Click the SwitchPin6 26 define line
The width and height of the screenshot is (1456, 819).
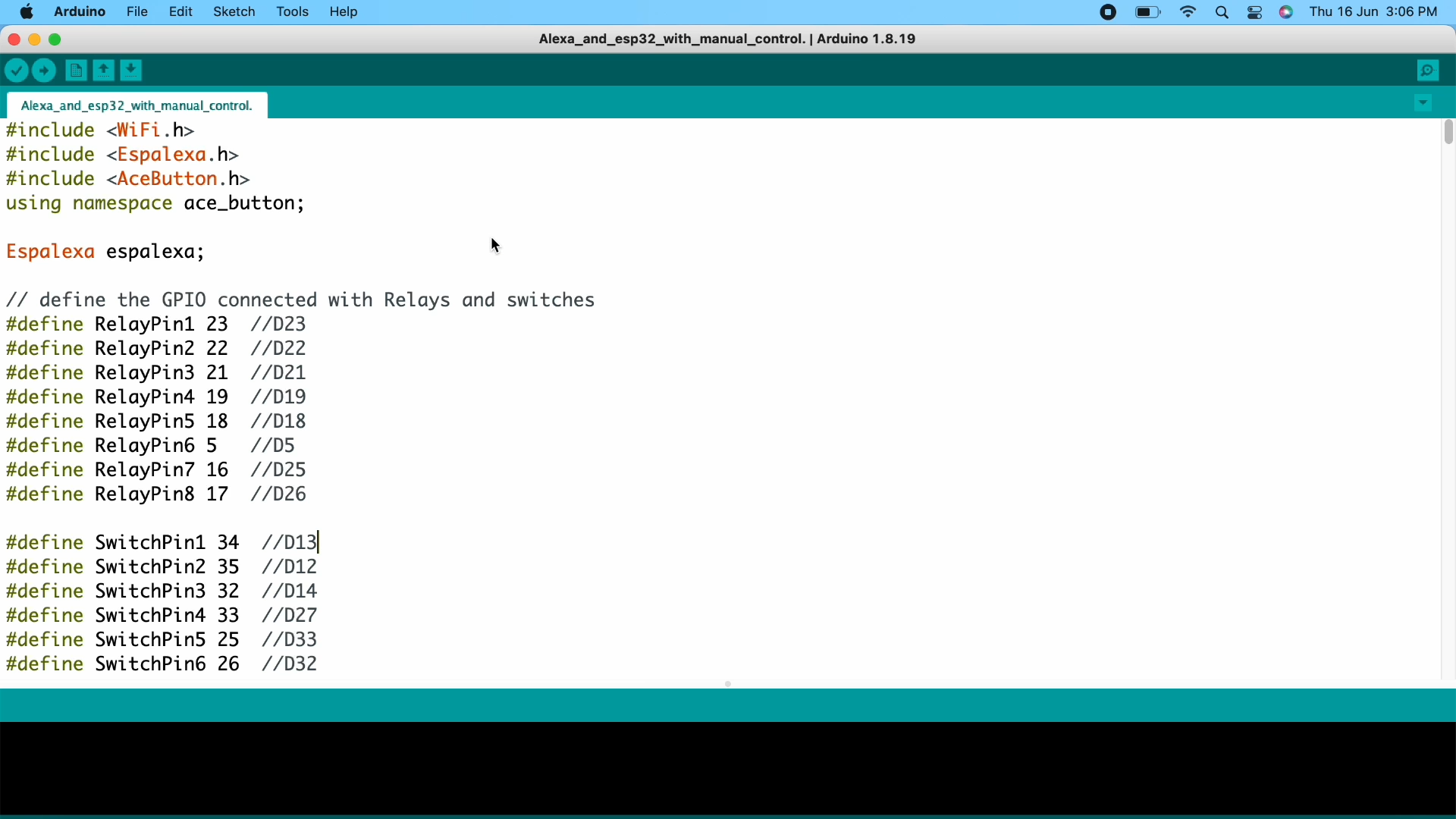click(x=162, y=666)
